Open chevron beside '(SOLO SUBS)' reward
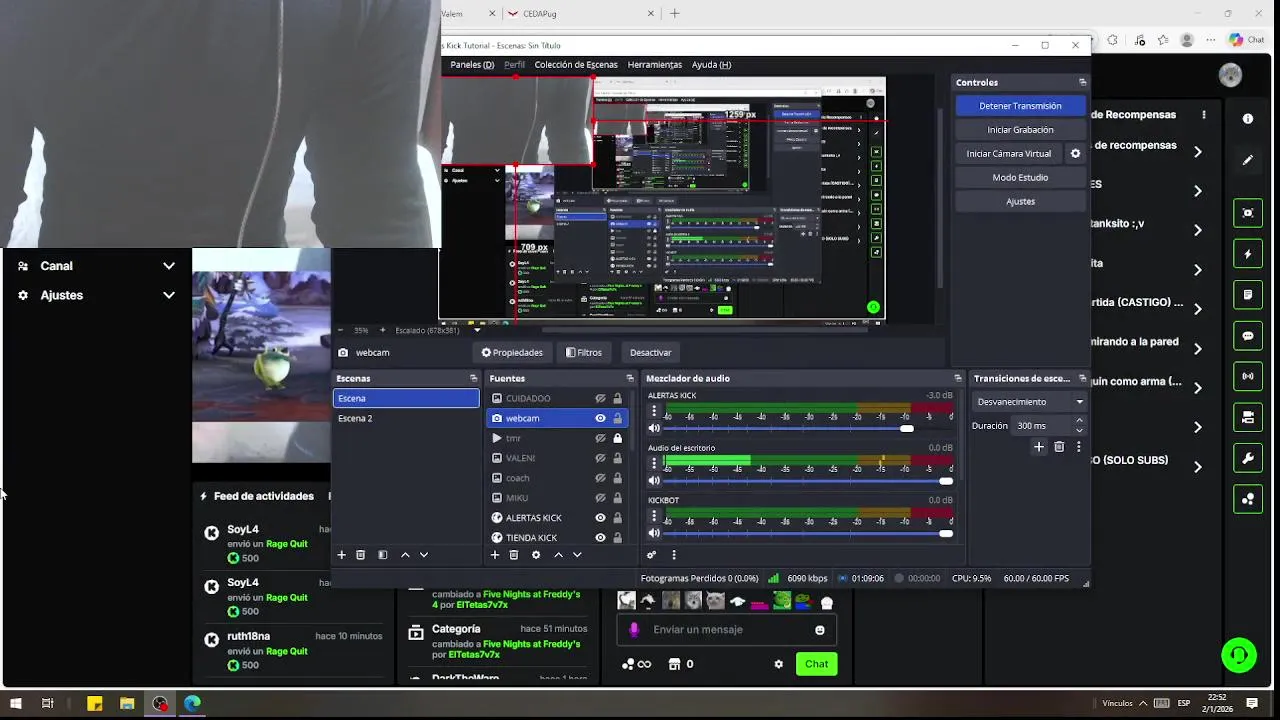1280x720 pixels. [x=1197, y=467]
